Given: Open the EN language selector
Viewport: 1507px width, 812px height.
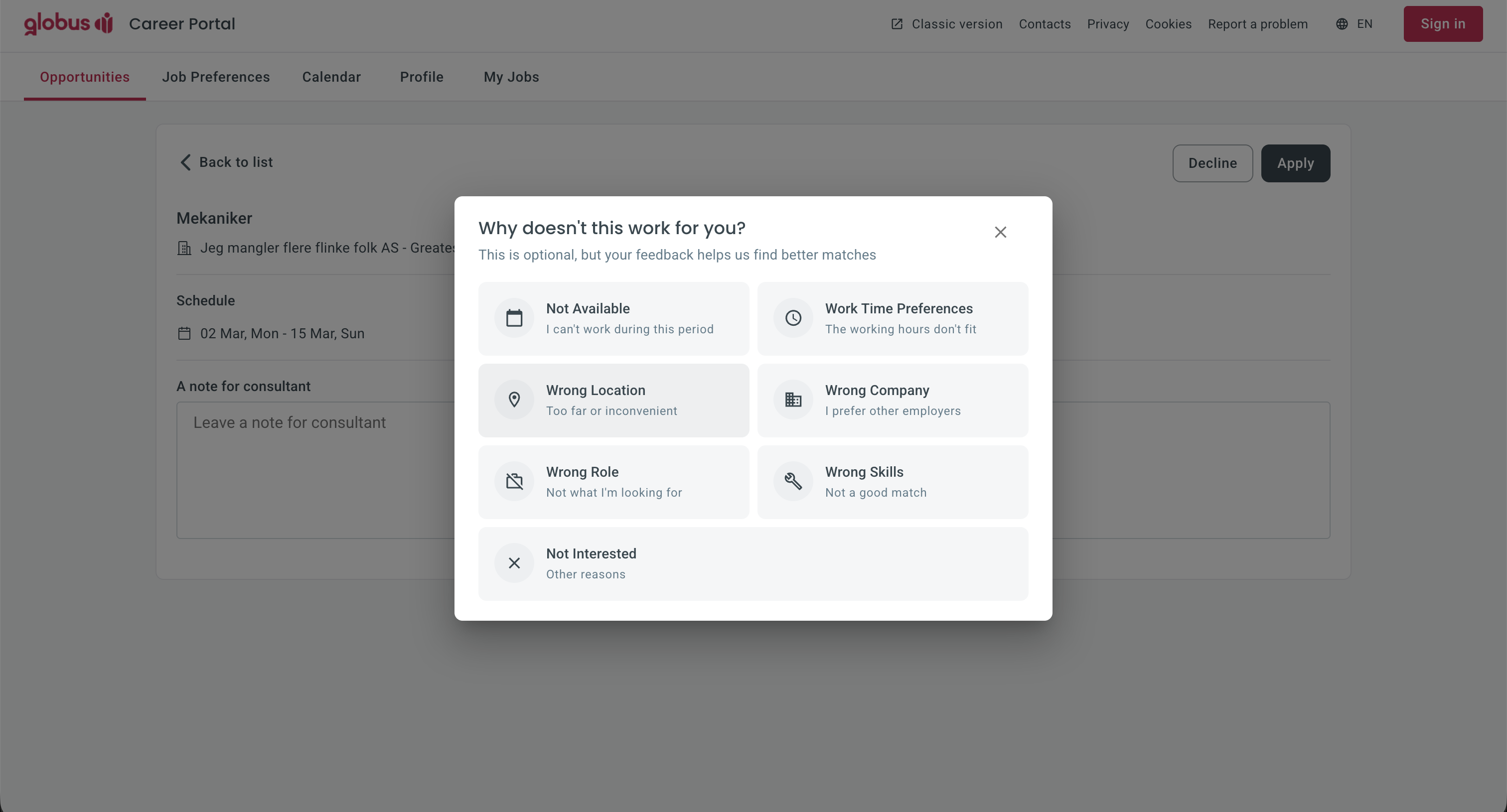Looking at the screenshot, I should (x=1355, y=23).
